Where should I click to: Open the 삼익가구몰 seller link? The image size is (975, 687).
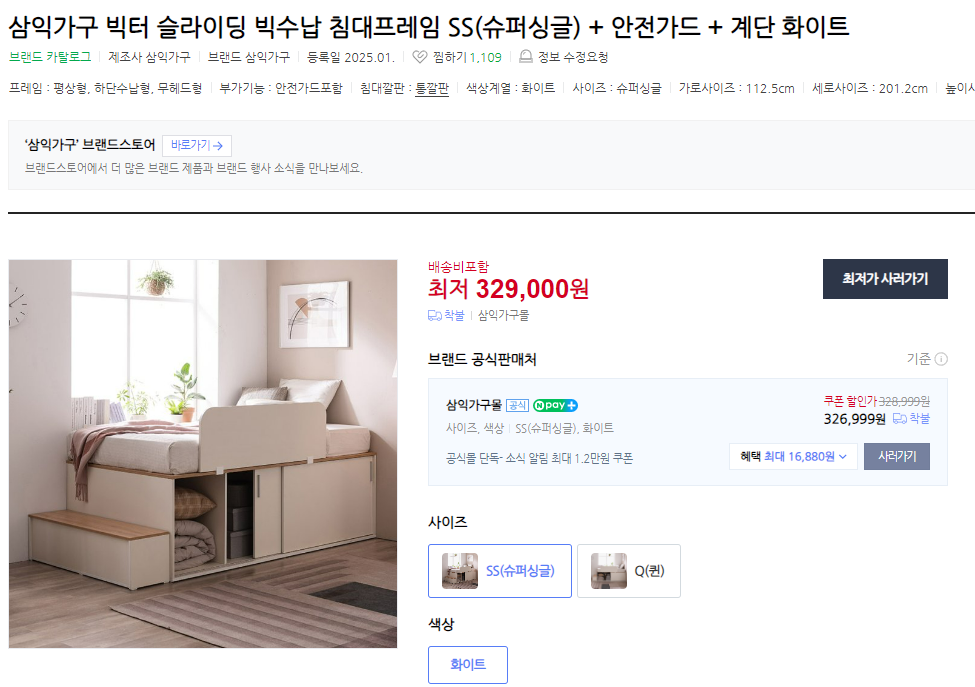pos(474,405)
